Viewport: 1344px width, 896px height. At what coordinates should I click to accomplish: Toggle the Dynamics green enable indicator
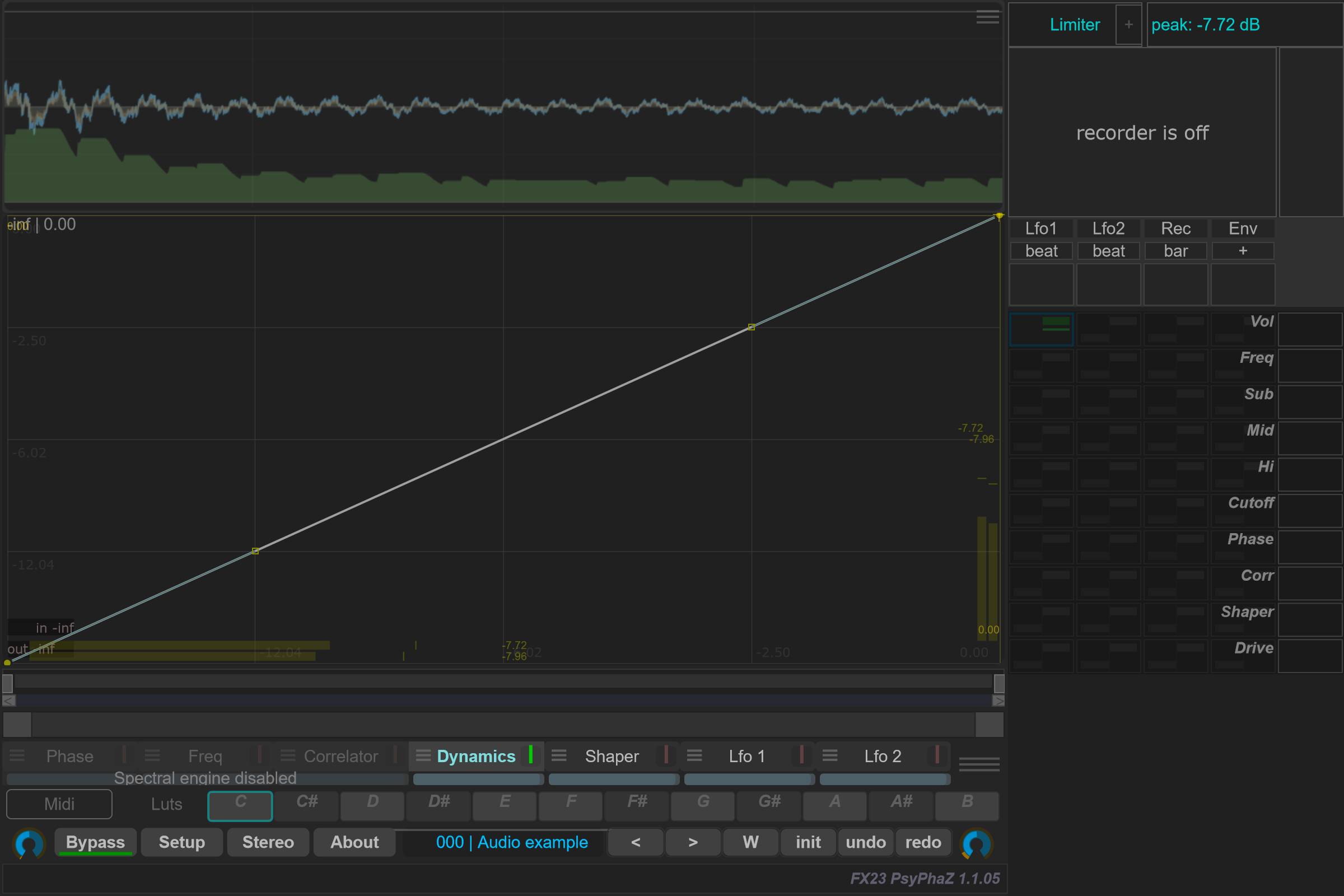tap(531, 754)
